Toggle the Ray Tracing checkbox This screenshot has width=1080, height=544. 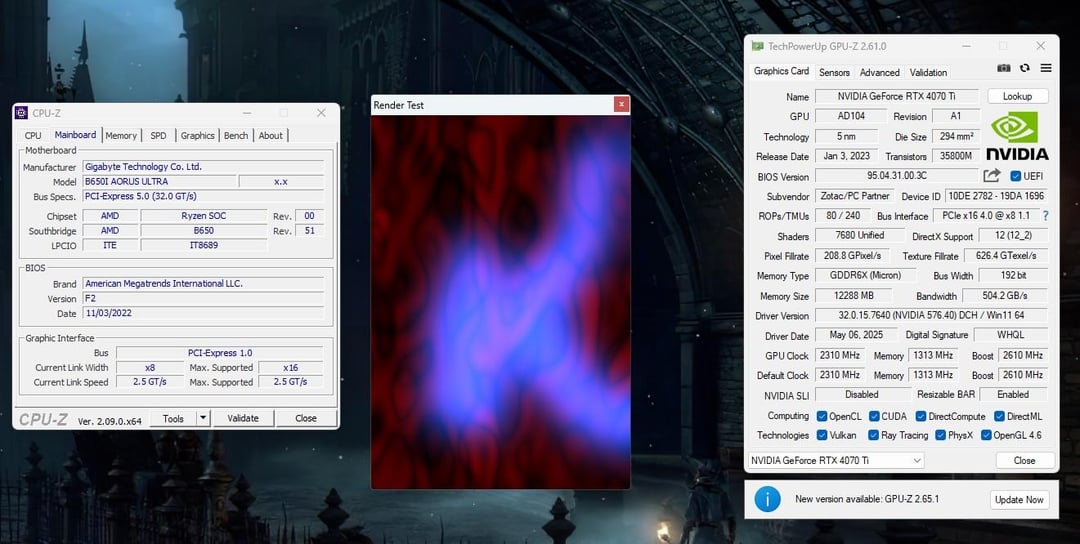tap(873, 435)
